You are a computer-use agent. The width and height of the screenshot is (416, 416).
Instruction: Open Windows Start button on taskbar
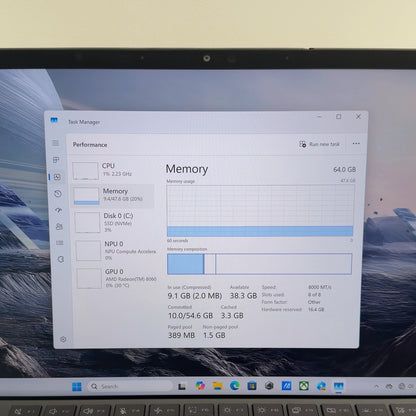point(77,386)
